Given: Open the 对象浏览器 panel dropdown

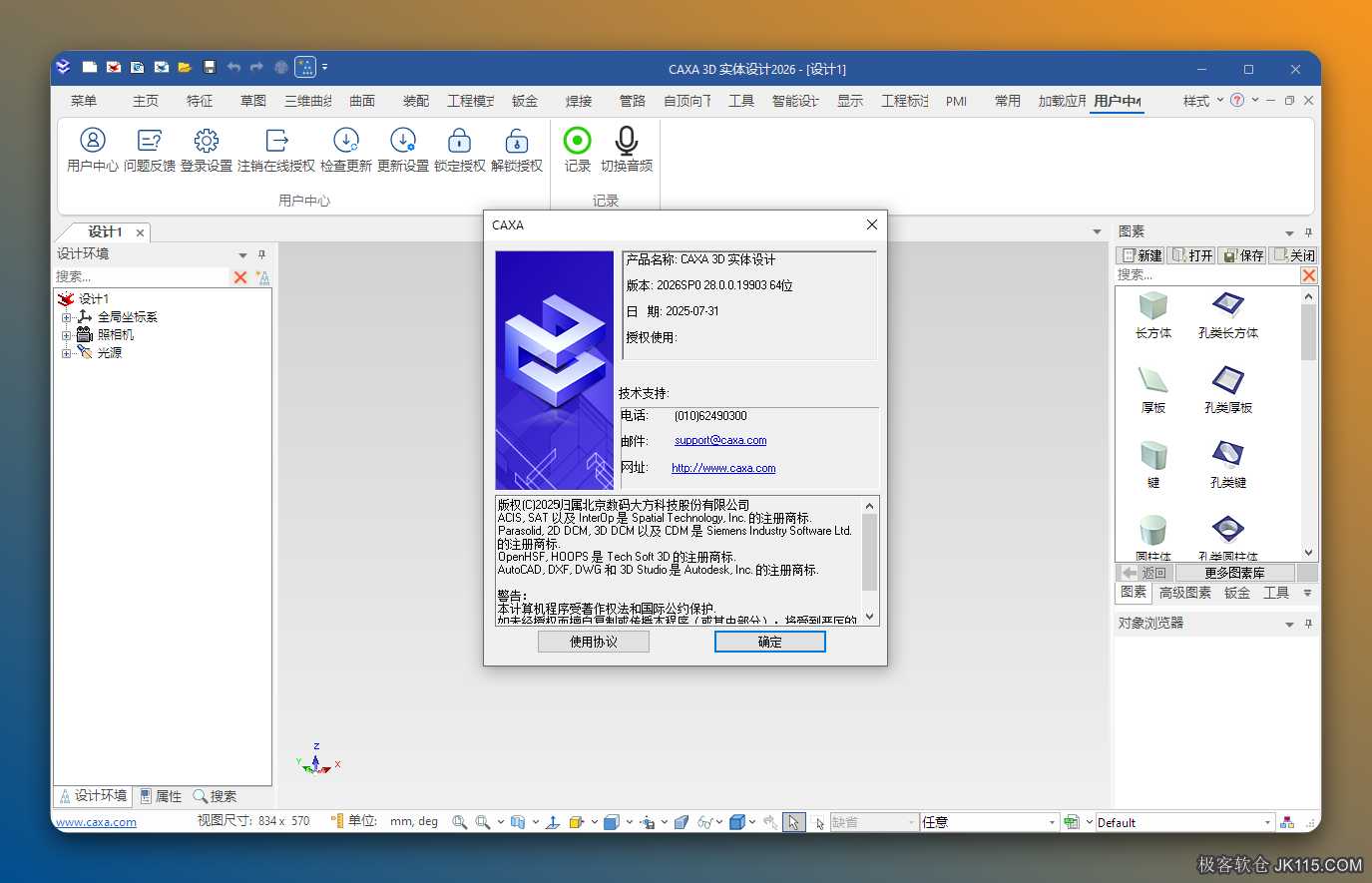Looking at the screenshot, I should [1289, 625].
